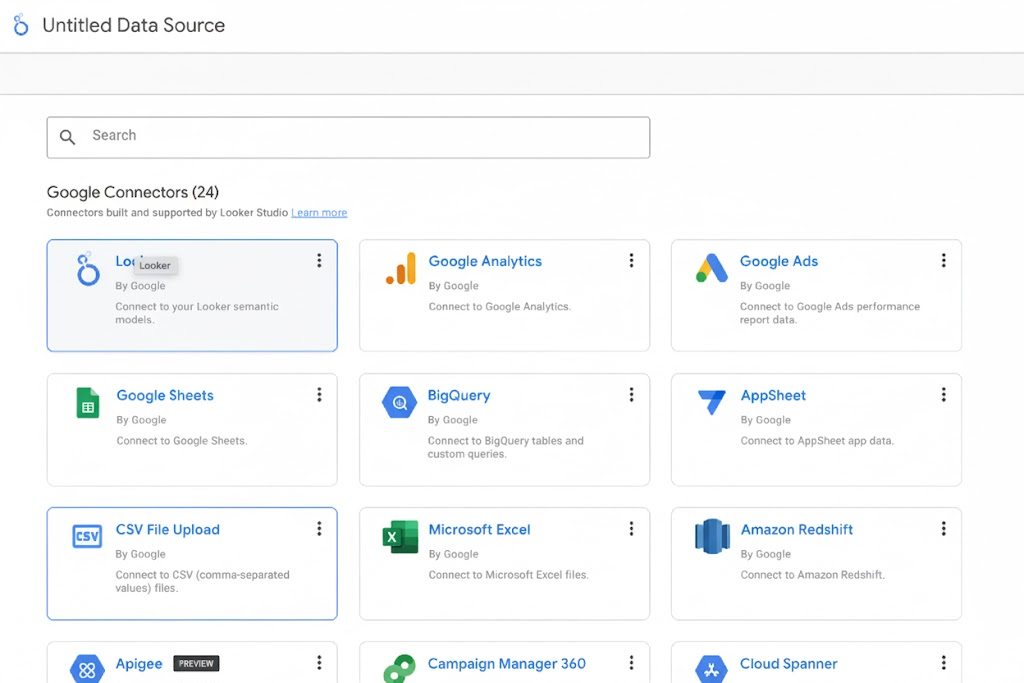1024x683 pixels.
Task: Choose the Google Sheets connector title
Action: pos(165,395)
